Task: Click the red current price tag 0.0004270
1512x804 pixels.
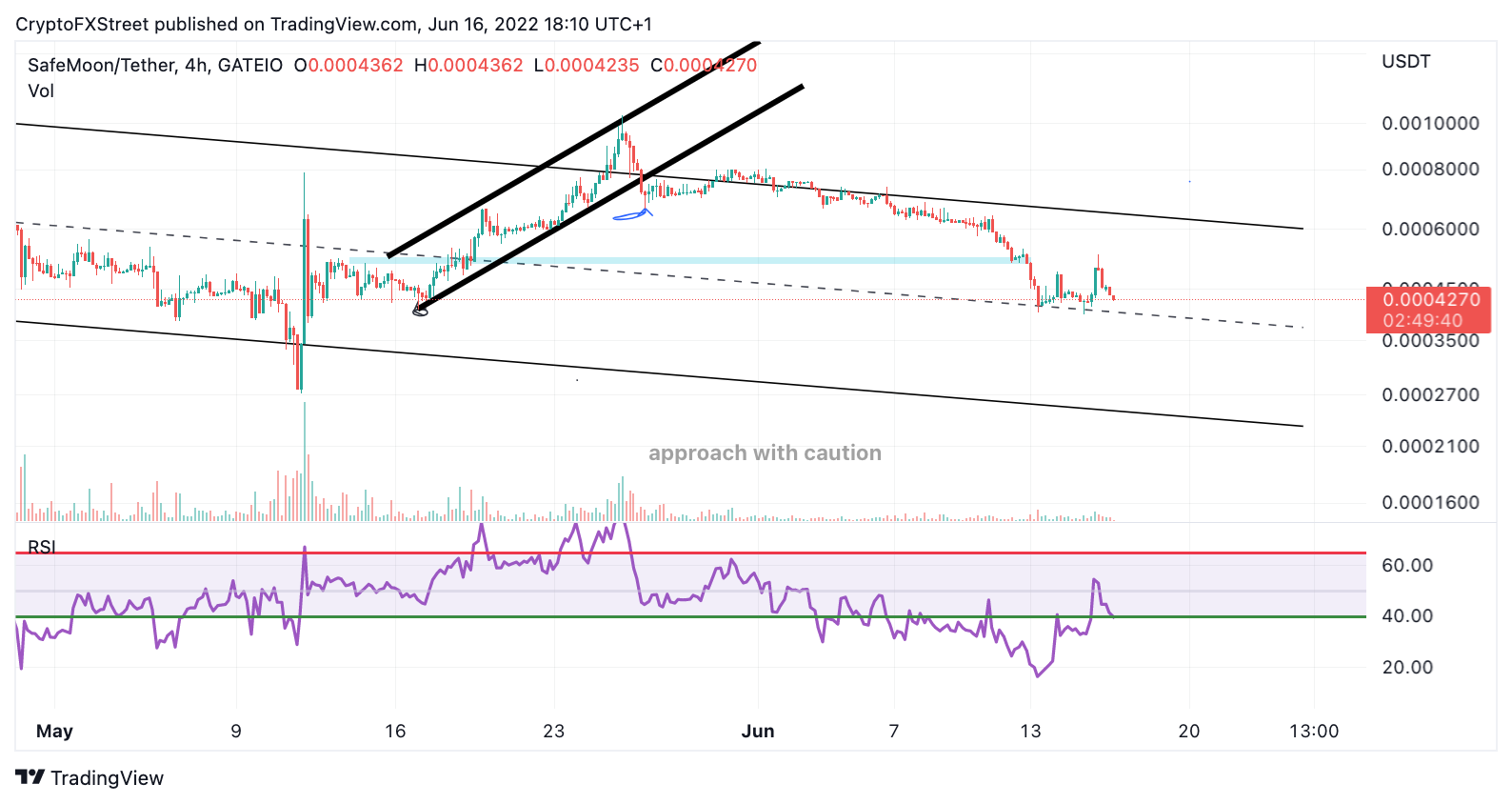Action: (1428, 310)
